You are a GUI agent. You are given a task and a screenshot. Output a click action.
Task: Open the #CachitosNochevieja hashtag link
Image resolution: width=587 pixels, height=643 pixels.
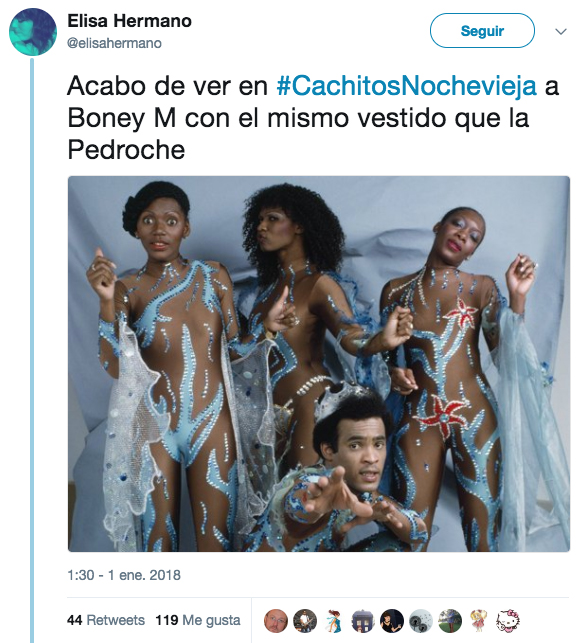point(407,86)
